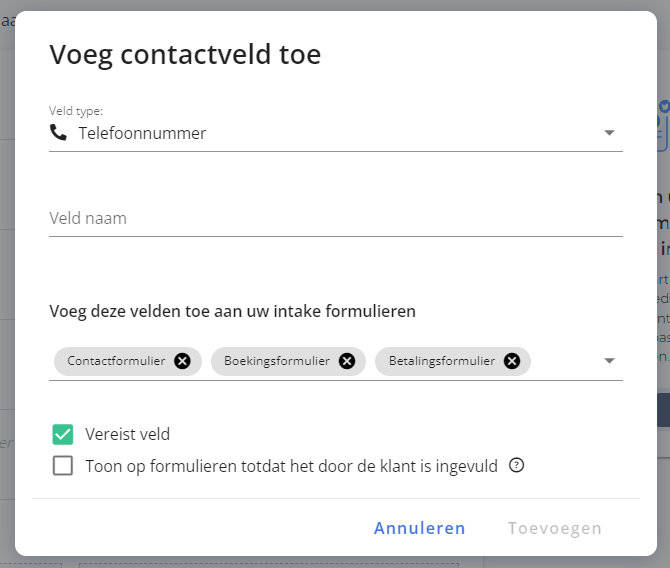Click Annuleren to cancel

420,528
